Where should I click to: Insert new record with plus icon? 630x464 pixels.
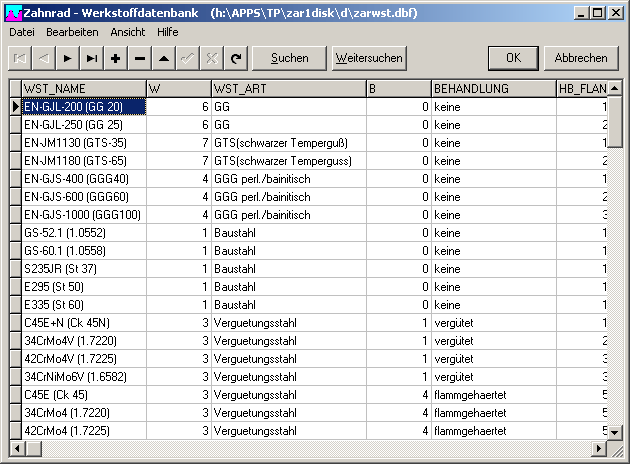(116, 58)
